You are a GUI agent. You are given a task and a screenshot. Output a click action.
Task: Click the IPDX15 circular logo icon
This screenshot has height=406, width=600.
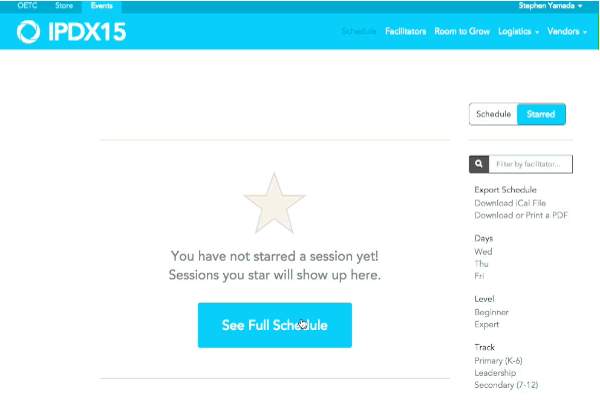point(28,31)
